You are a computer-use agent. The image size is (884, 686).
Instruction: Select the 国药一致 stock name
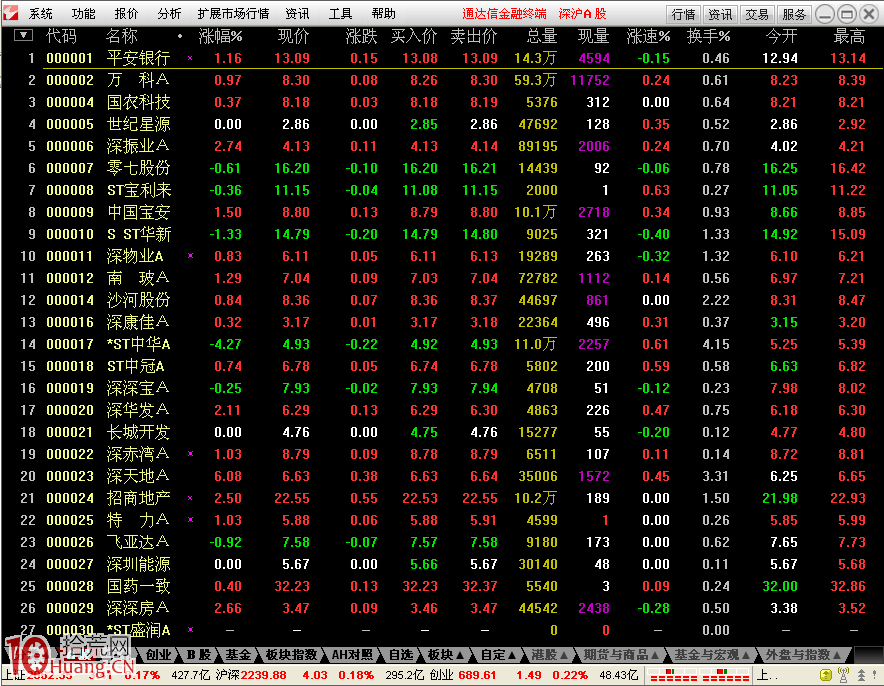138,586
